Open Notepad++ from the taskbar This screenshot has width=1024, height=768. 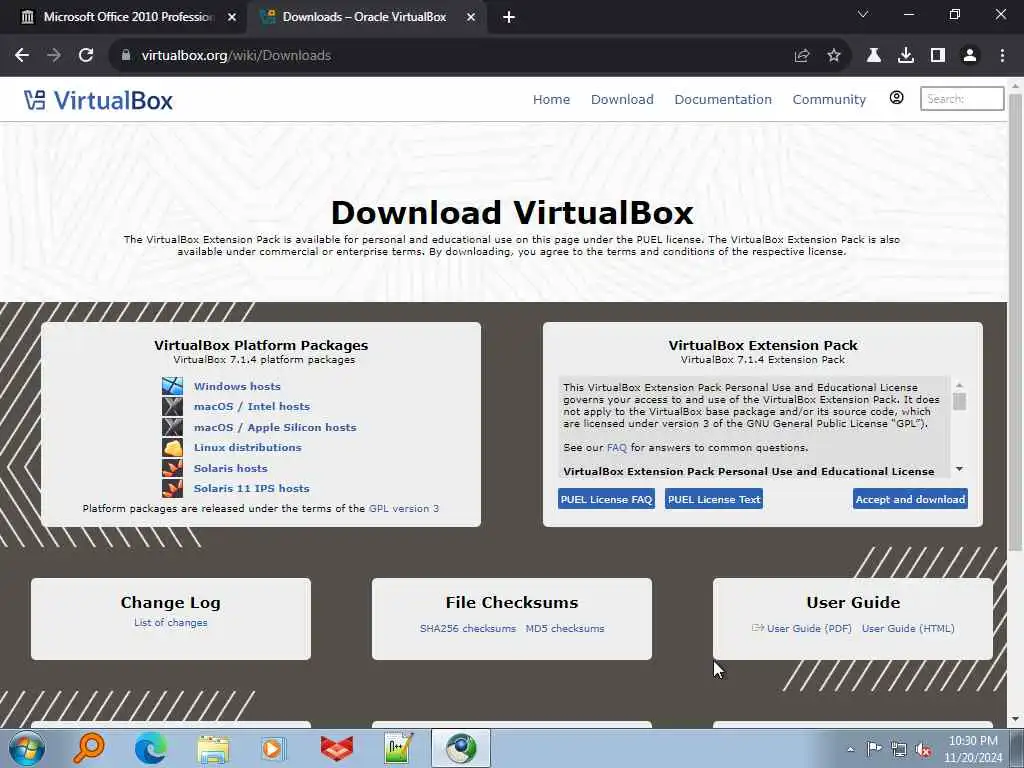point(398,748)
